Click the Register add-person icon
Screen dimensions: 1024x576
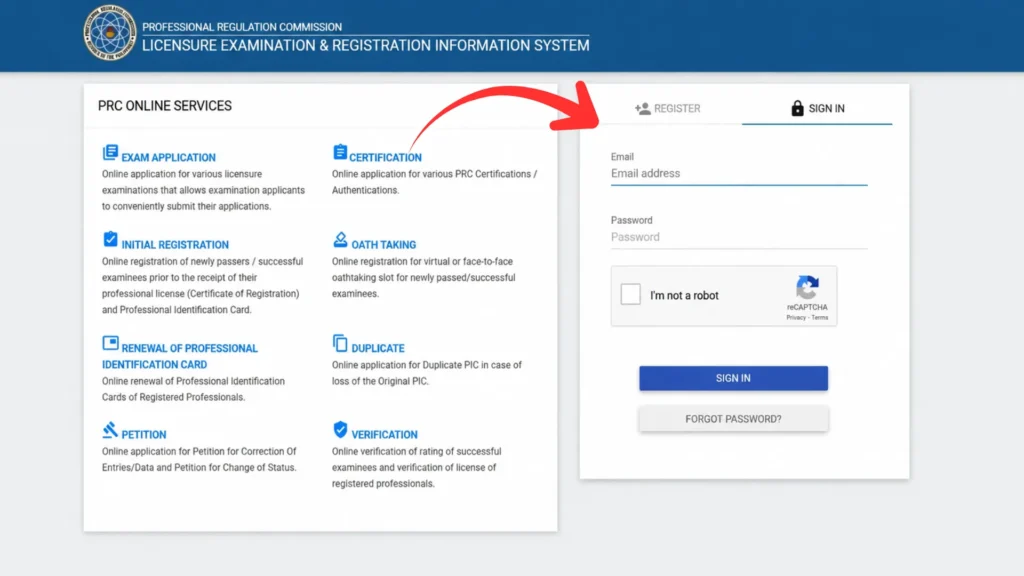coord(643,108)
